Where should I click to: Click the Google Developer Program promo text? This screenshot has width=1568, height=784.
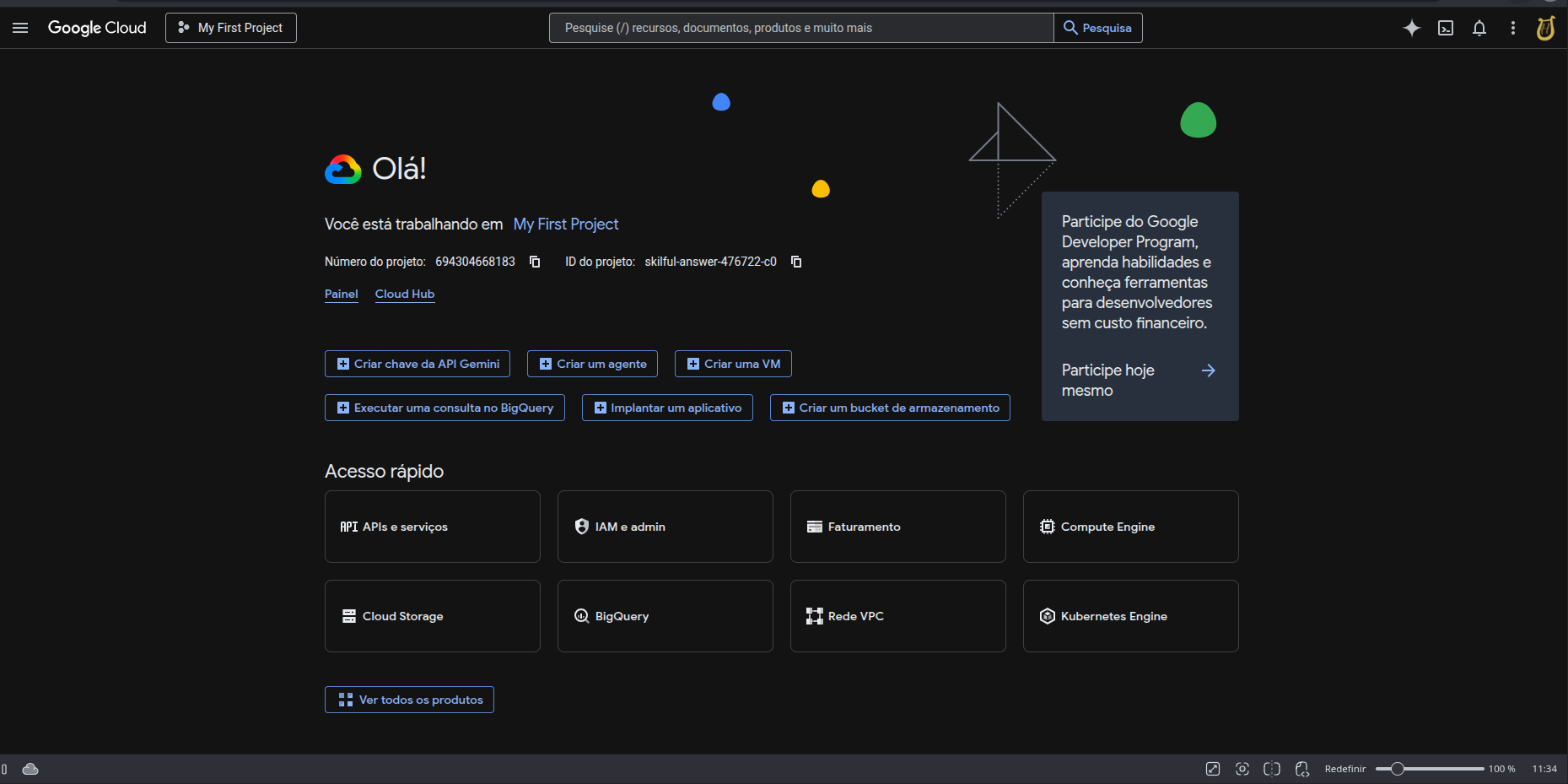click(1136, 272)
